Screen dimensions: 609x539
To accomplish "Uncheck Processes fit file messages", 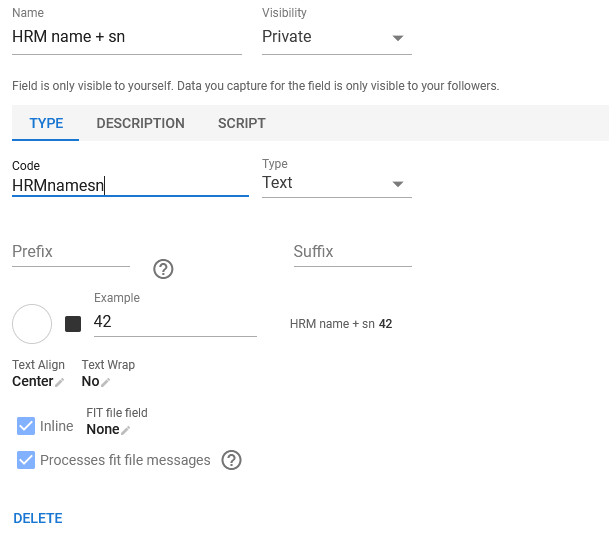I will pos(27,460).
